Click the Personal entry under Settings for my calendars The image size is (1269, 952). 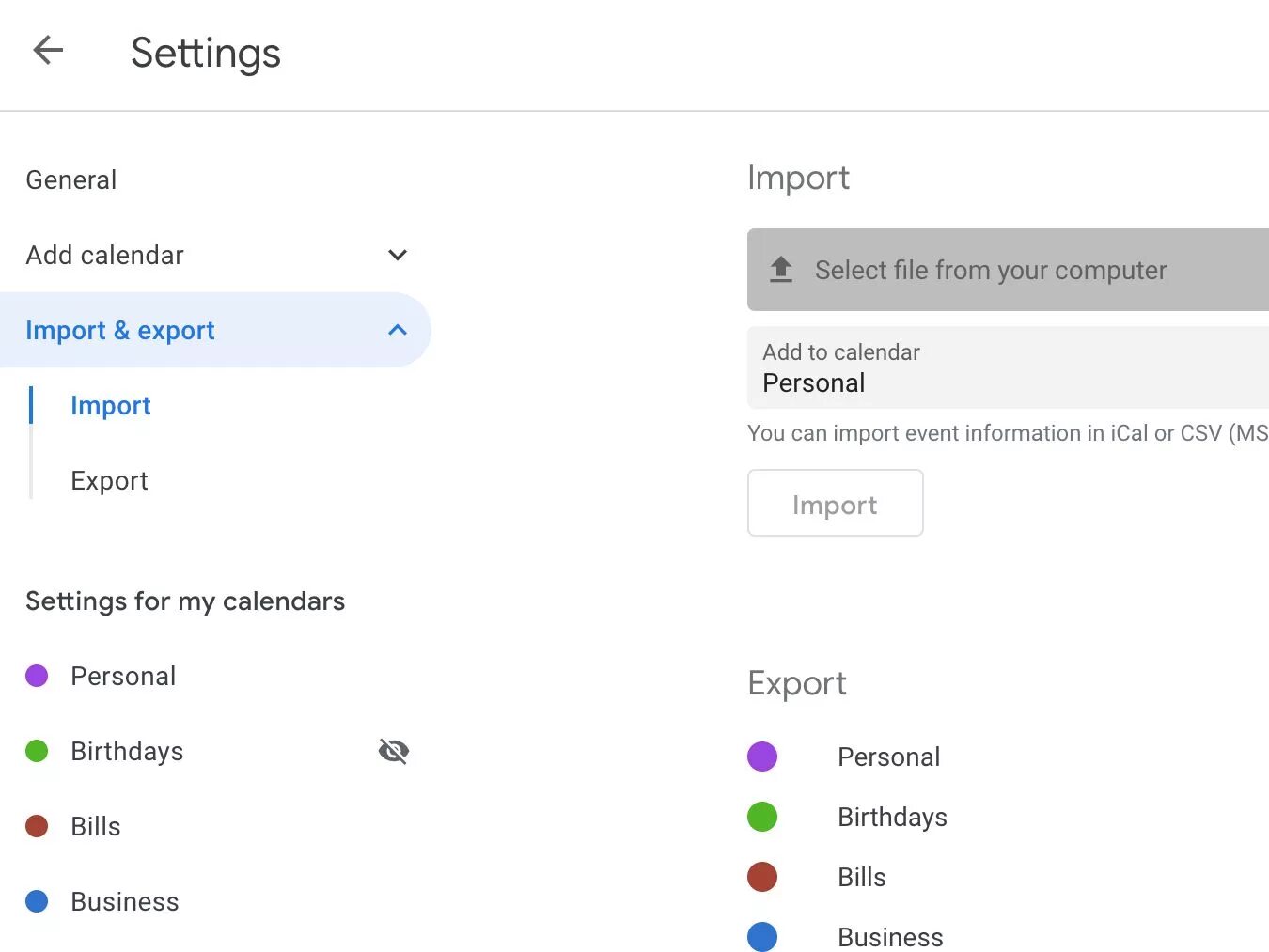123,675
